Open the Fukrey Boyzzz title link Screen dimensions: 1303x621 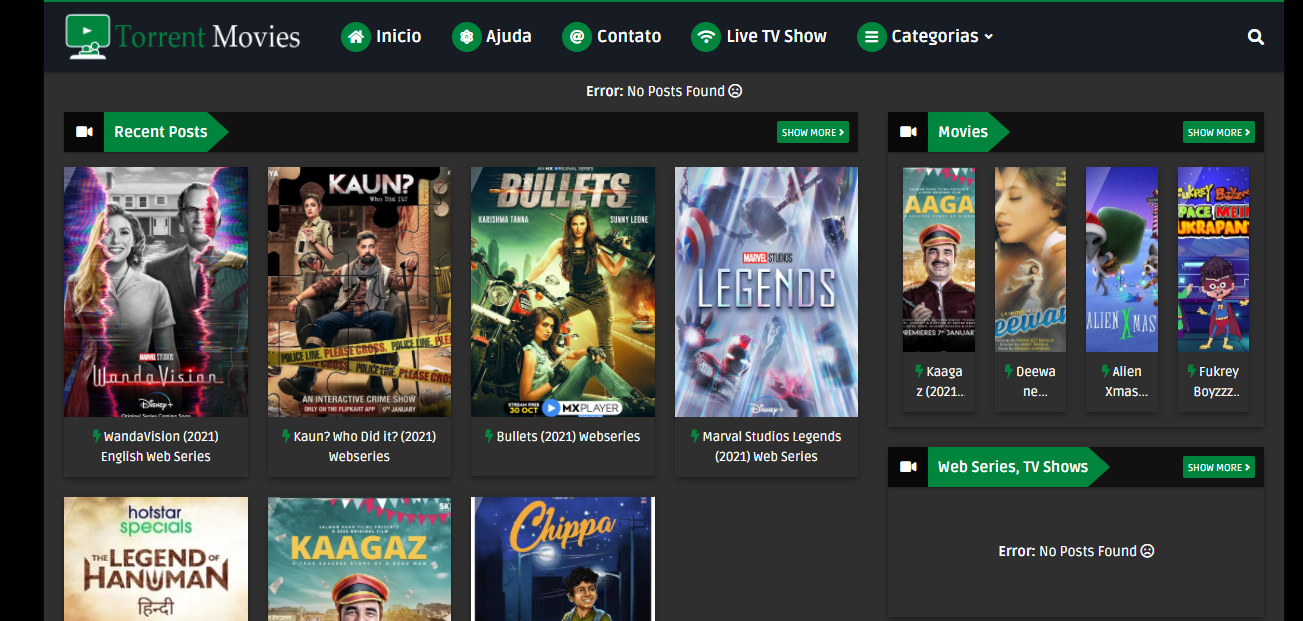[1214, 381]
